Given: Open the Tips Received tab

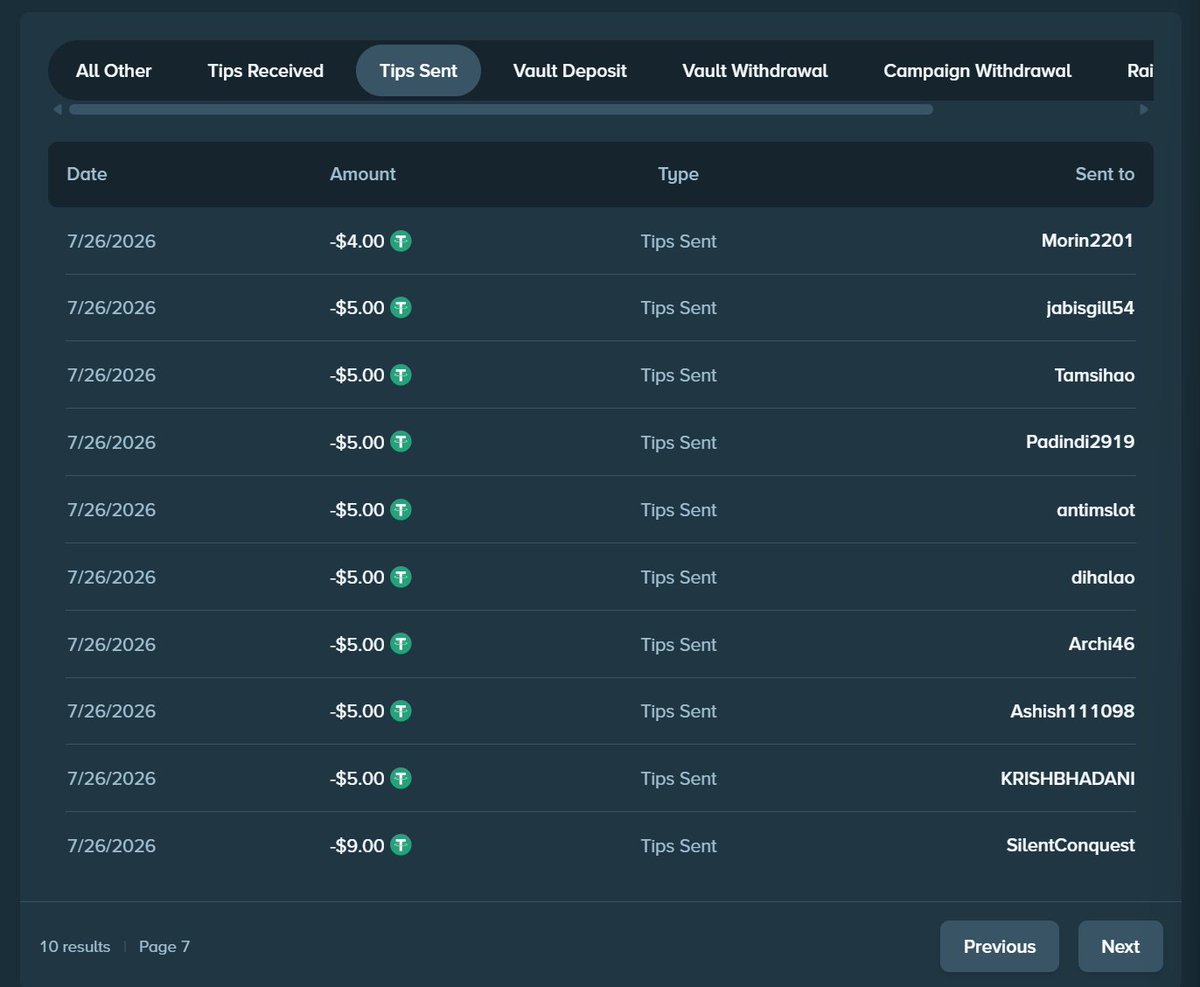Looking at the screenshot, I should coord(266,71).
